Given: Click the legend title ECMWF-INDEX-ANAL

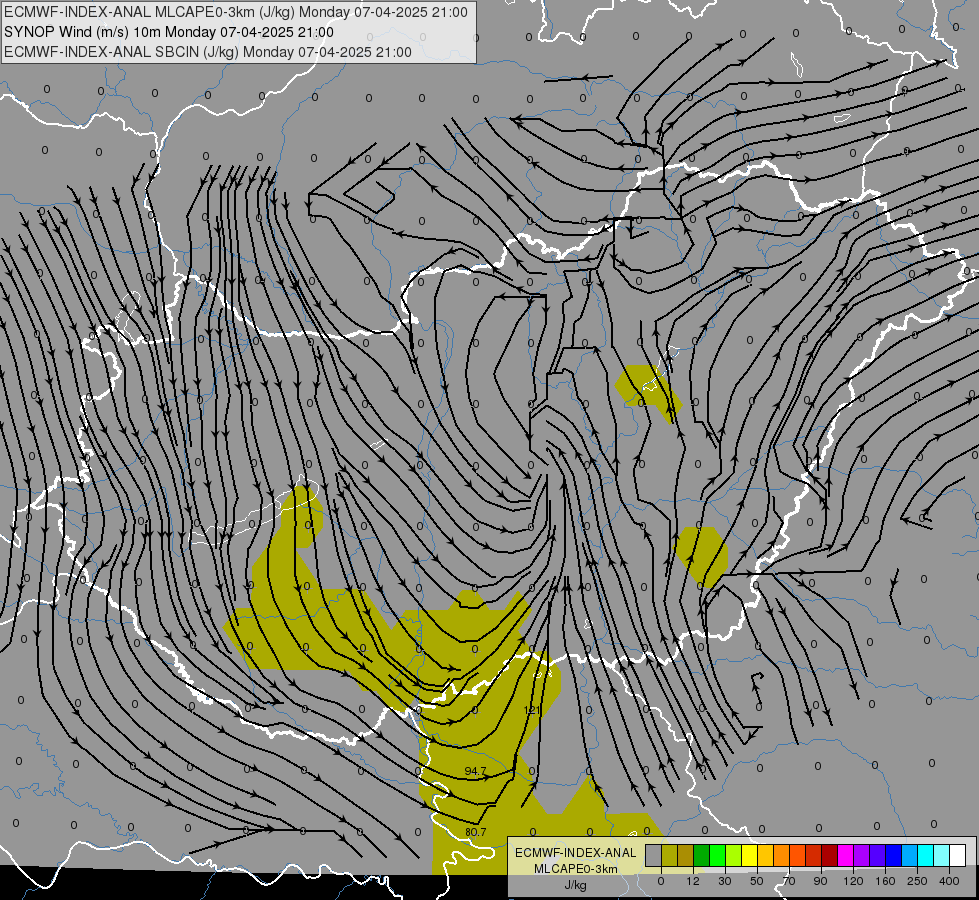Looking at the screenshot, I should [x=576, y=853].
